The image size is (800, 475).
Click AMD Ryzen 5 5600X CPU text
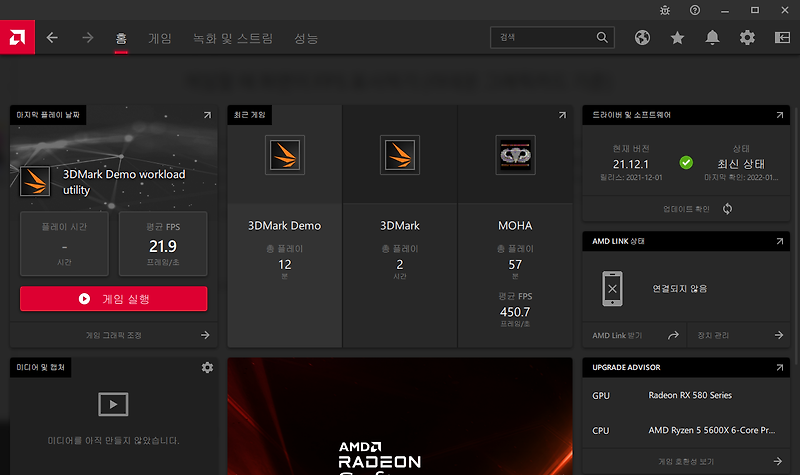(712, 430)
